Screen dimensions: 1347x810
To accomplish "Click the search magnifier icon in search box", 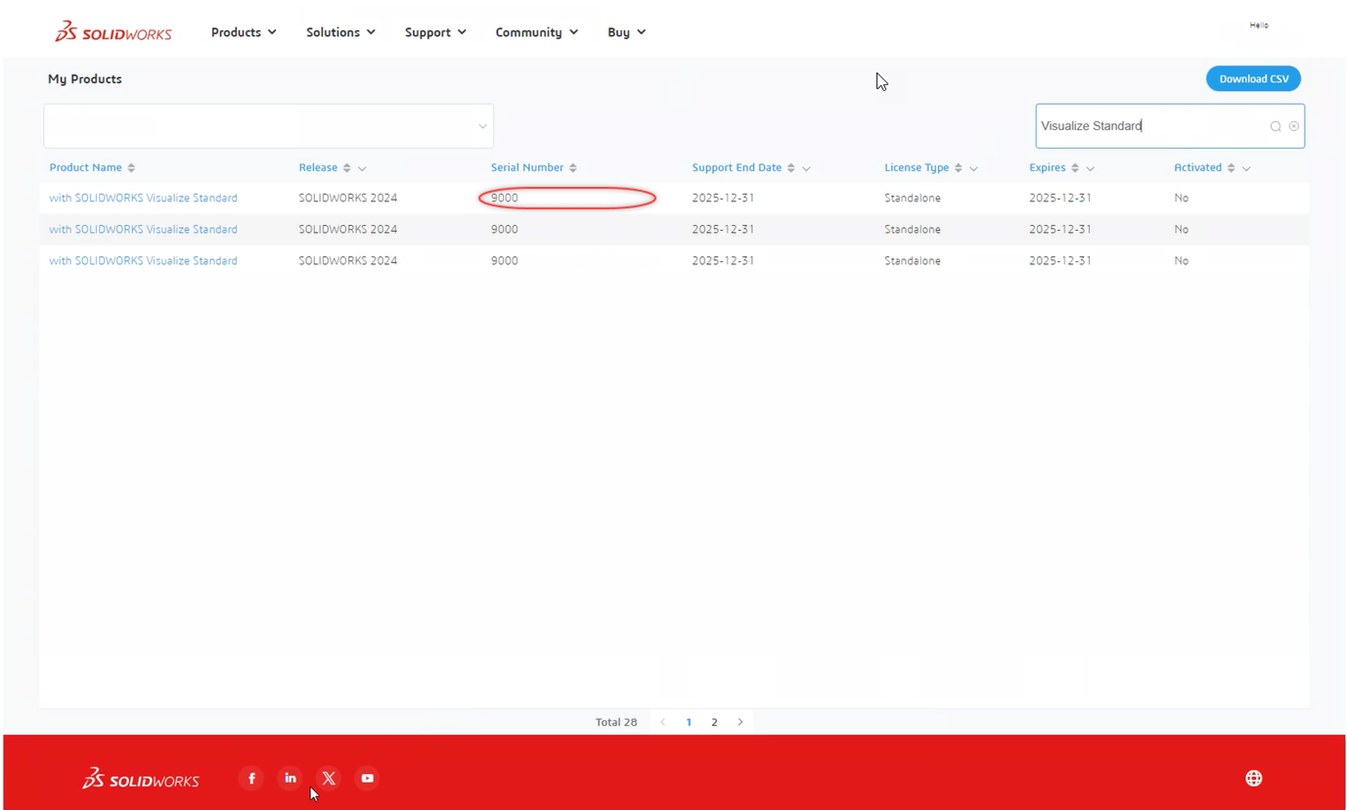I will [x=1276, y=126].
